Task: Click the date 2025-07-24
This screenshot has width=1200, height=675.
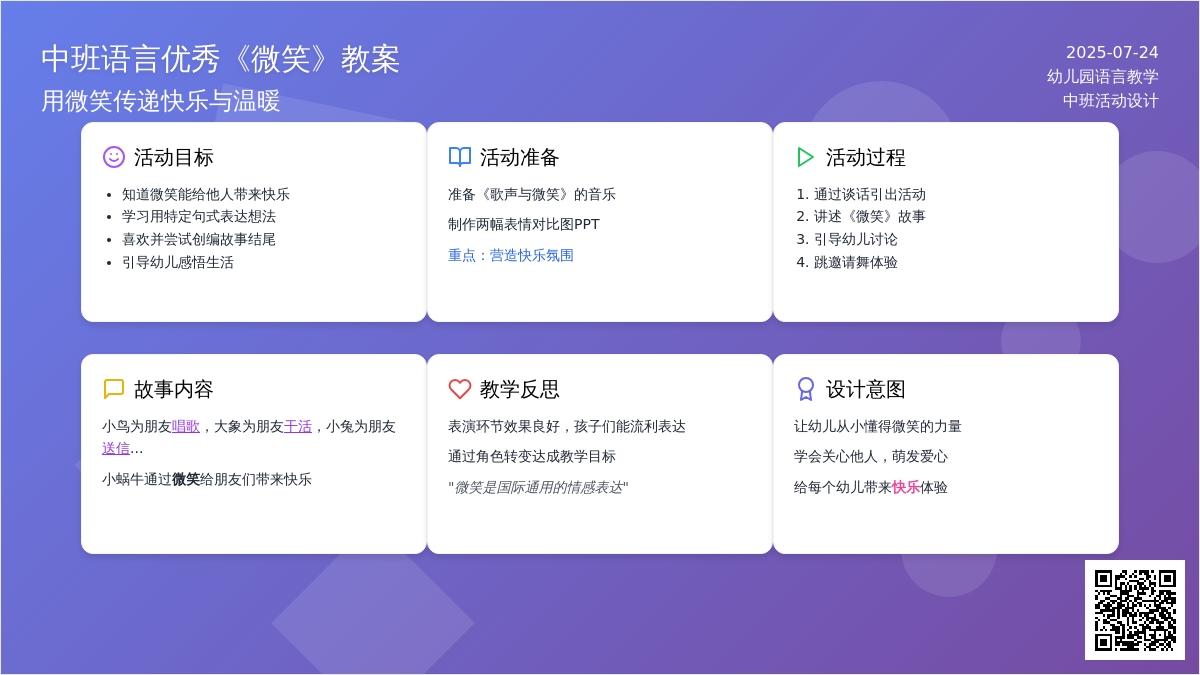Action: tap(1112, 52)
